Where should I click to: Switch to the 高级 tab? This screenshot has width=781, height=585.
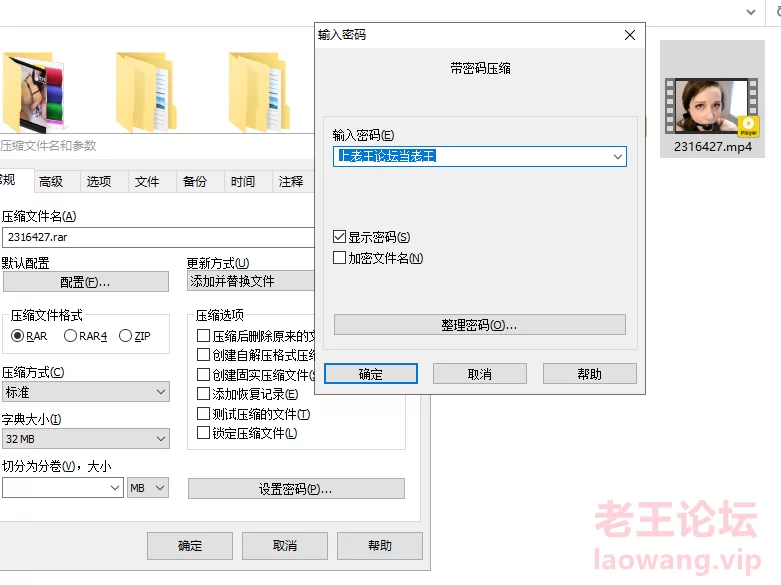coord(51,181)
